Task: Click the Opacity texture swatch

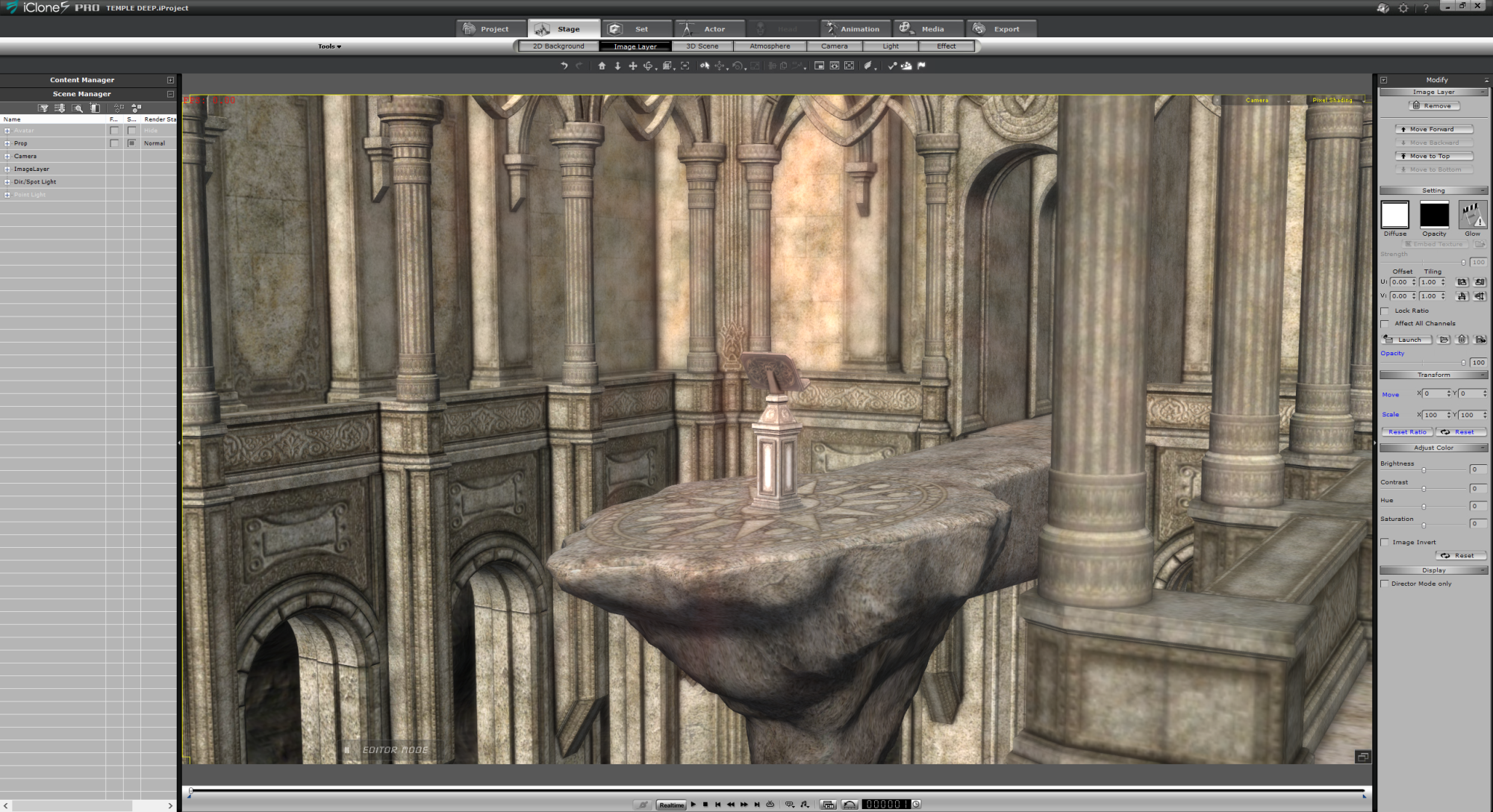Action: (x=1434, y=215)
